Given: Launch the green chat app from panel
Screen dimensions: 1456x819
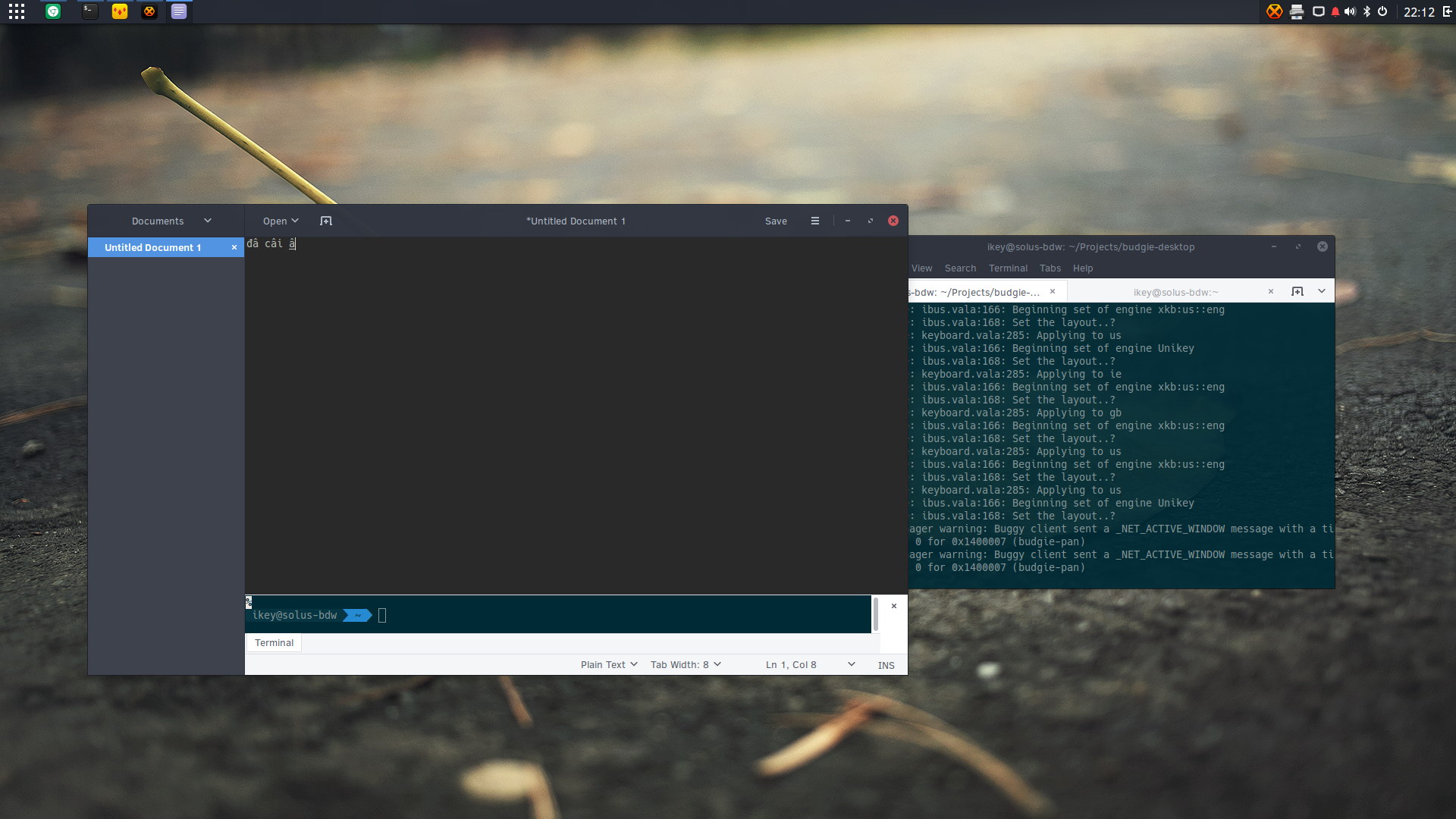Looking at the screenshot, I should coord(53,11).
